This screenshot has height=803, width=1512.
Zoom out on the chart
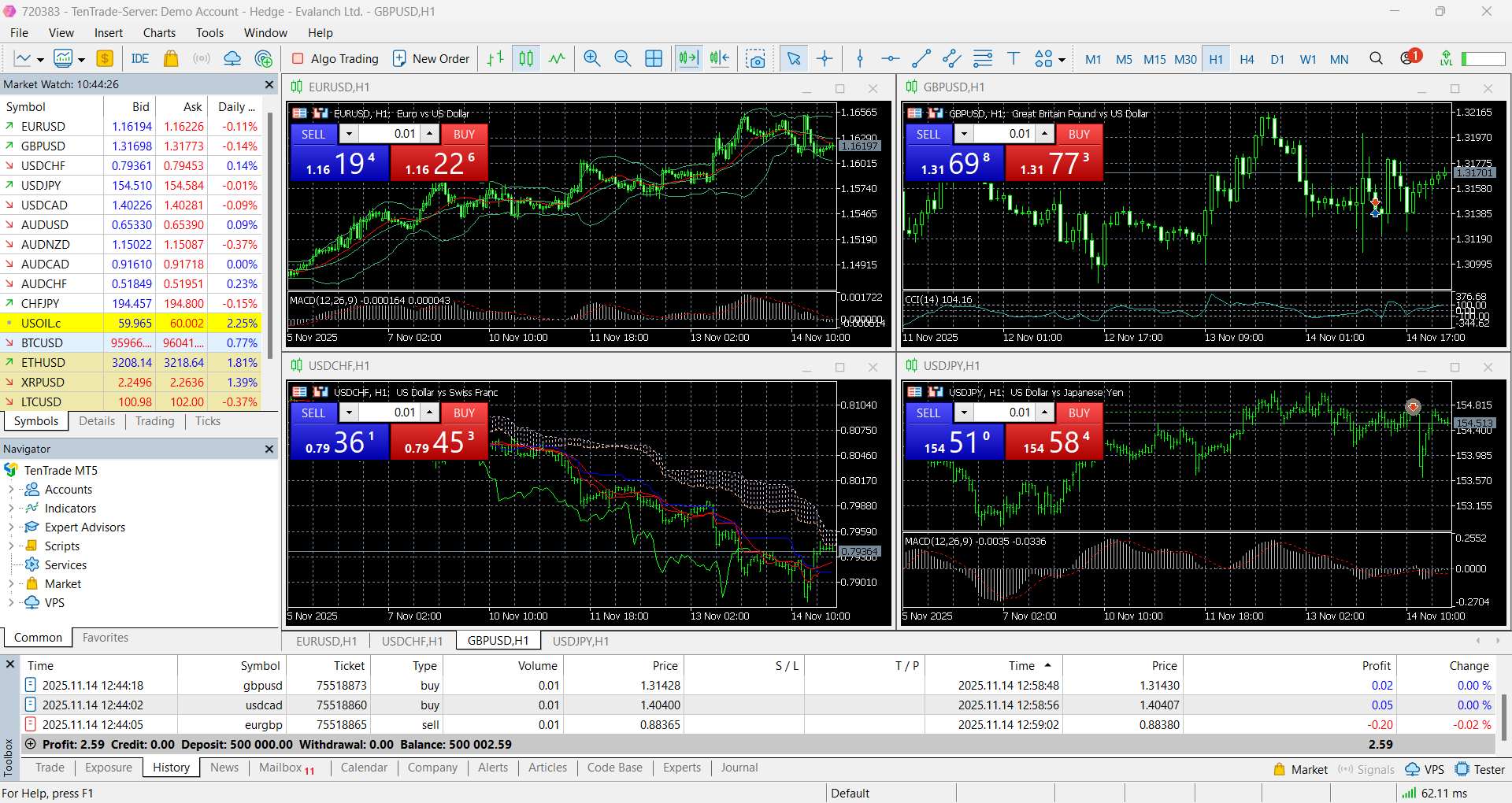[x=623, y=59]
